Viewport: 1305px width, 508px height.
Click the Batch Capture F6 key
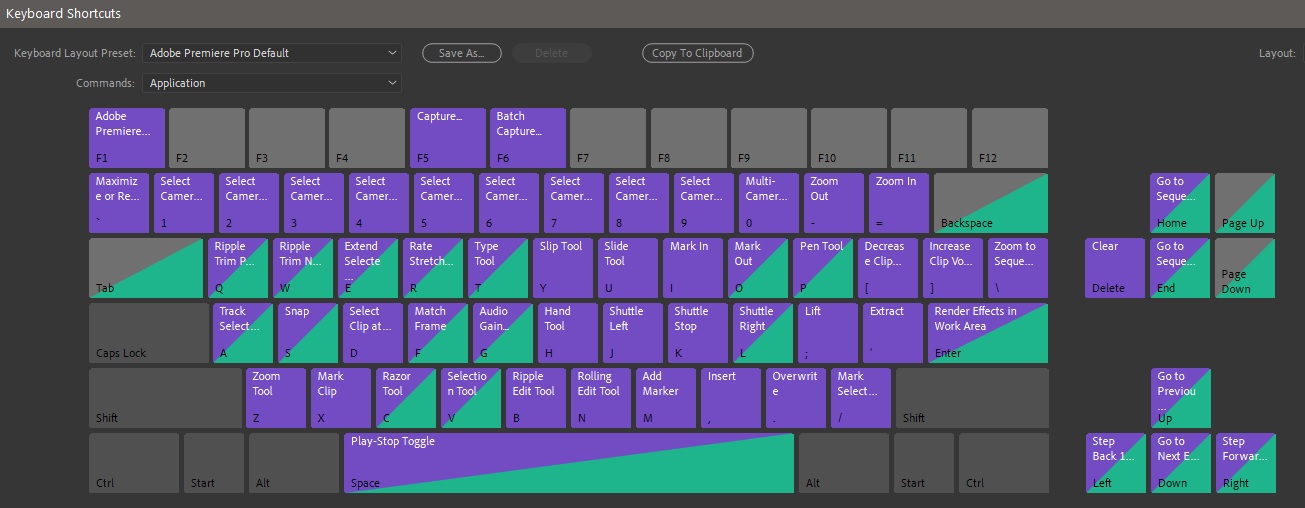pyautogui.click(x=527, y=137)
